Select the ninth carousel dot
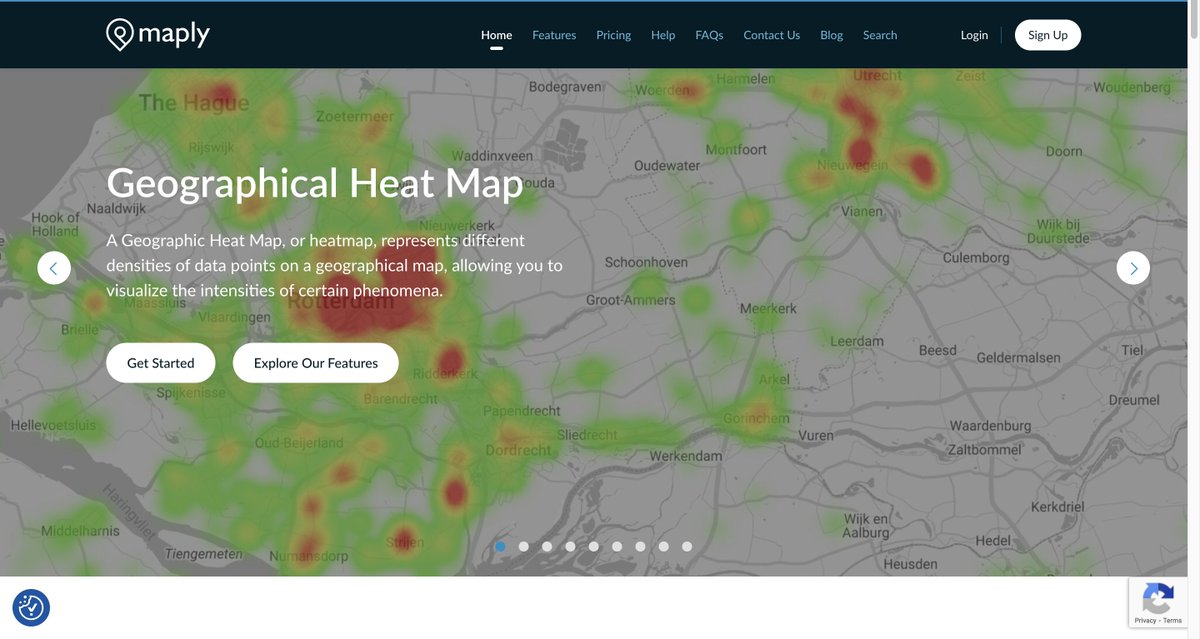 (x=687, y=547)
